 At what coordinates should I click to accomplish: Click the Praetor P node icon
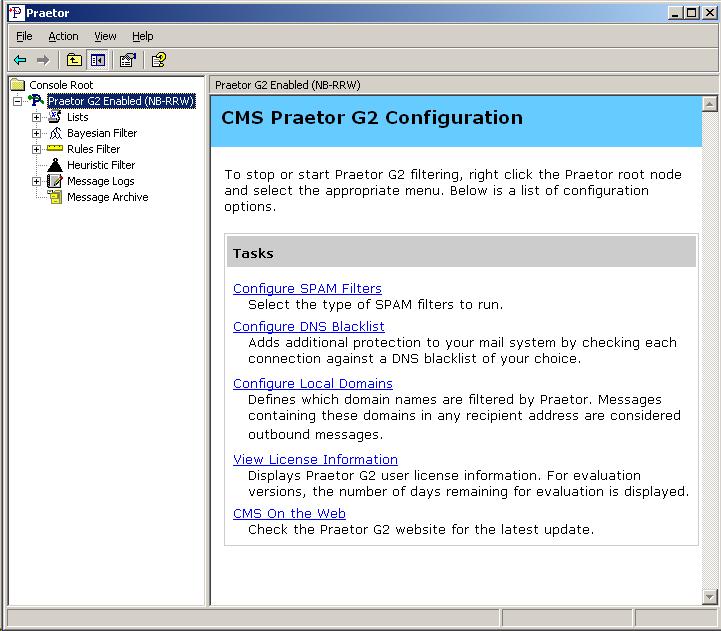[x=36, y=100]
